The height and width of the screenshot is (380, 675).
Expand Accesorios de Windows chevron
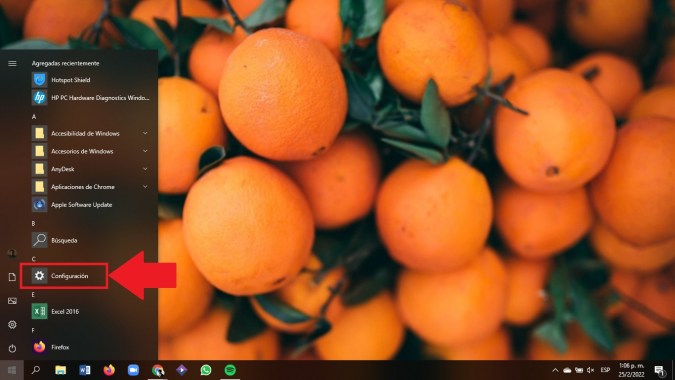point(145,151)
